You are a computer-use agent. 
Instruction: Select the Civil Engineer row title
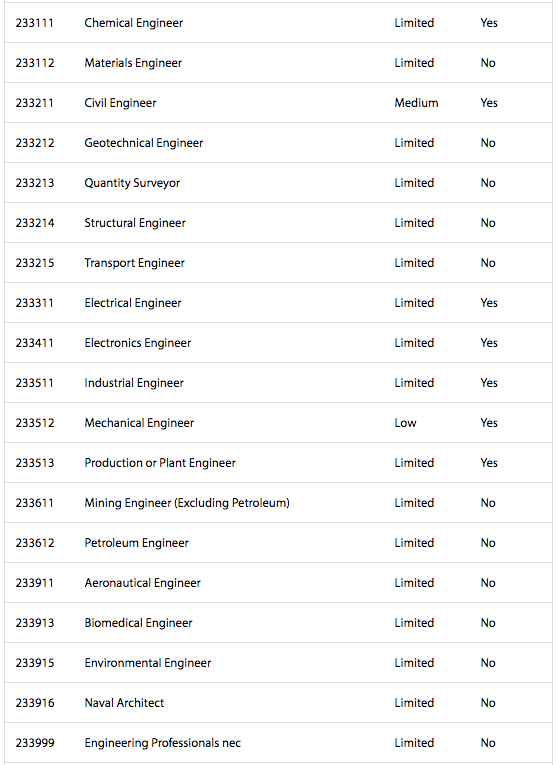click(x=120, y=103)
